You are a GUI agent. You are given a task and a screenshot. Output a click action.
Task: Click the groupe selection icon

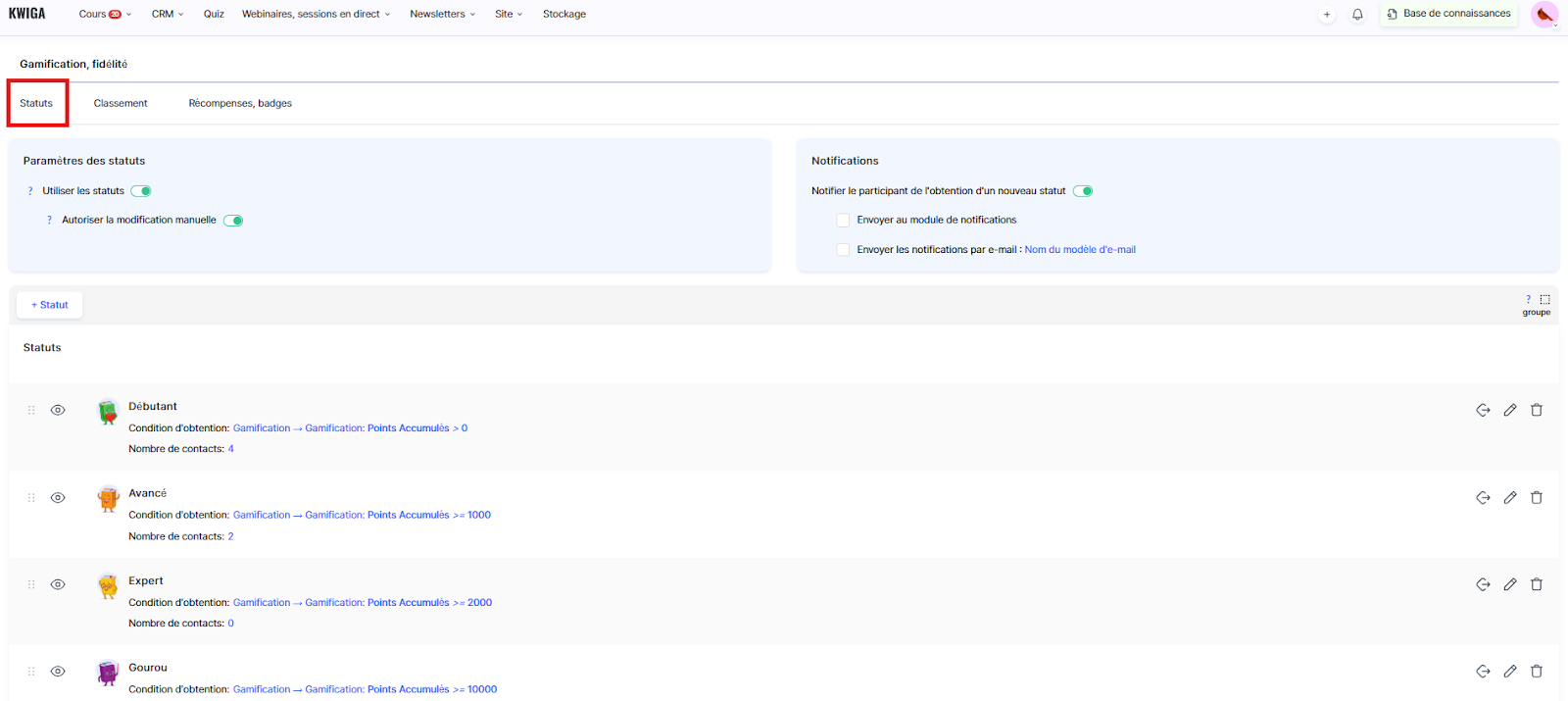coord(1544,300)
